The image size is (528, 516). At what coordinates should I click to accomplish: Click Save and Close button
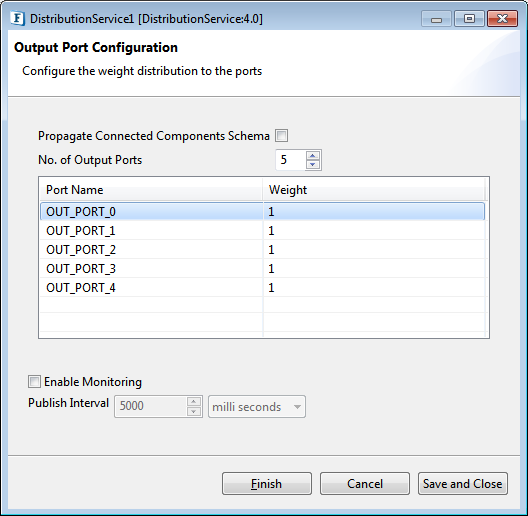(x=463, y=484)
